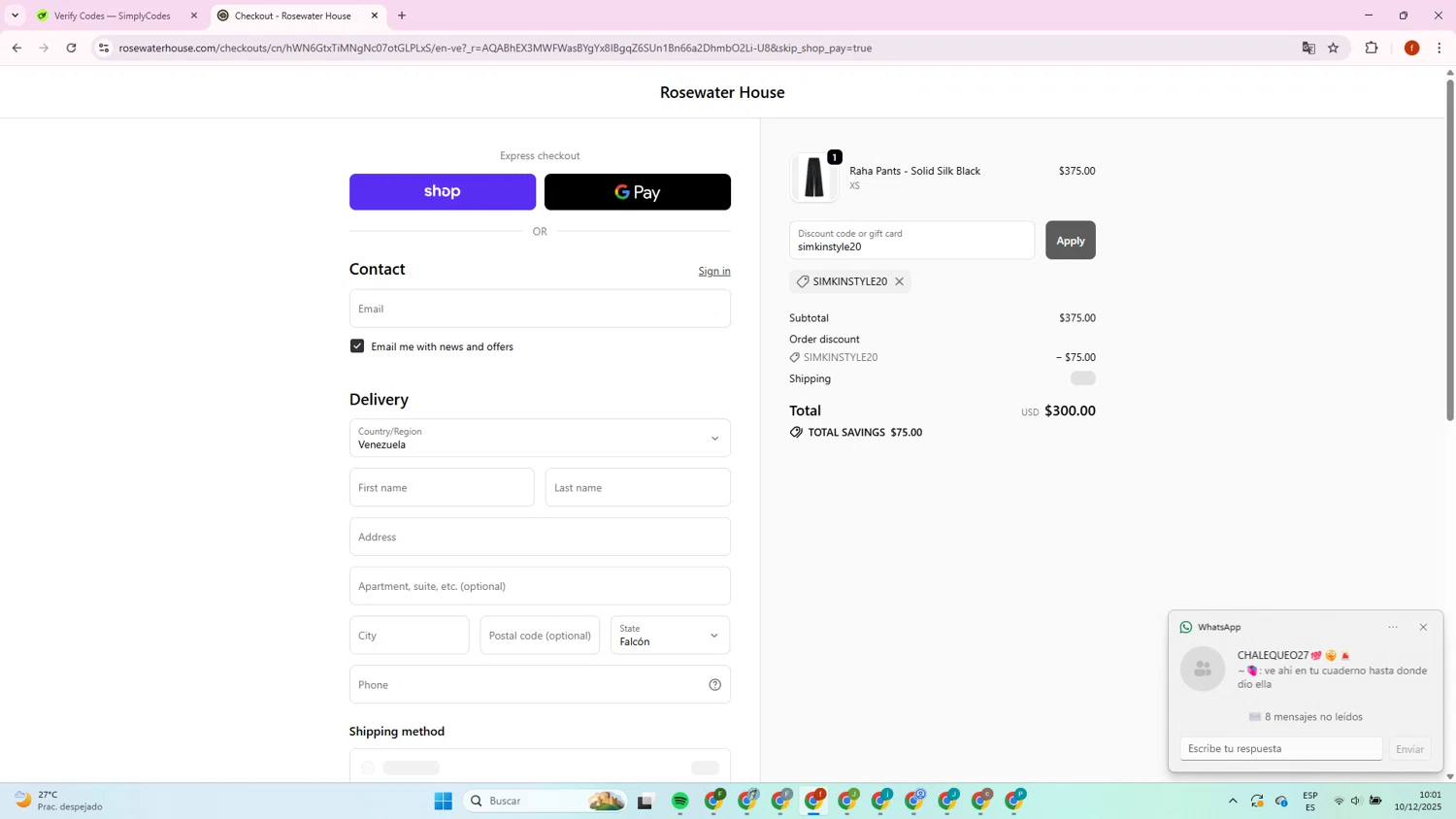Focus the Email input field
This screenshot has width=1456, height=819.
(x=540, y=309)
